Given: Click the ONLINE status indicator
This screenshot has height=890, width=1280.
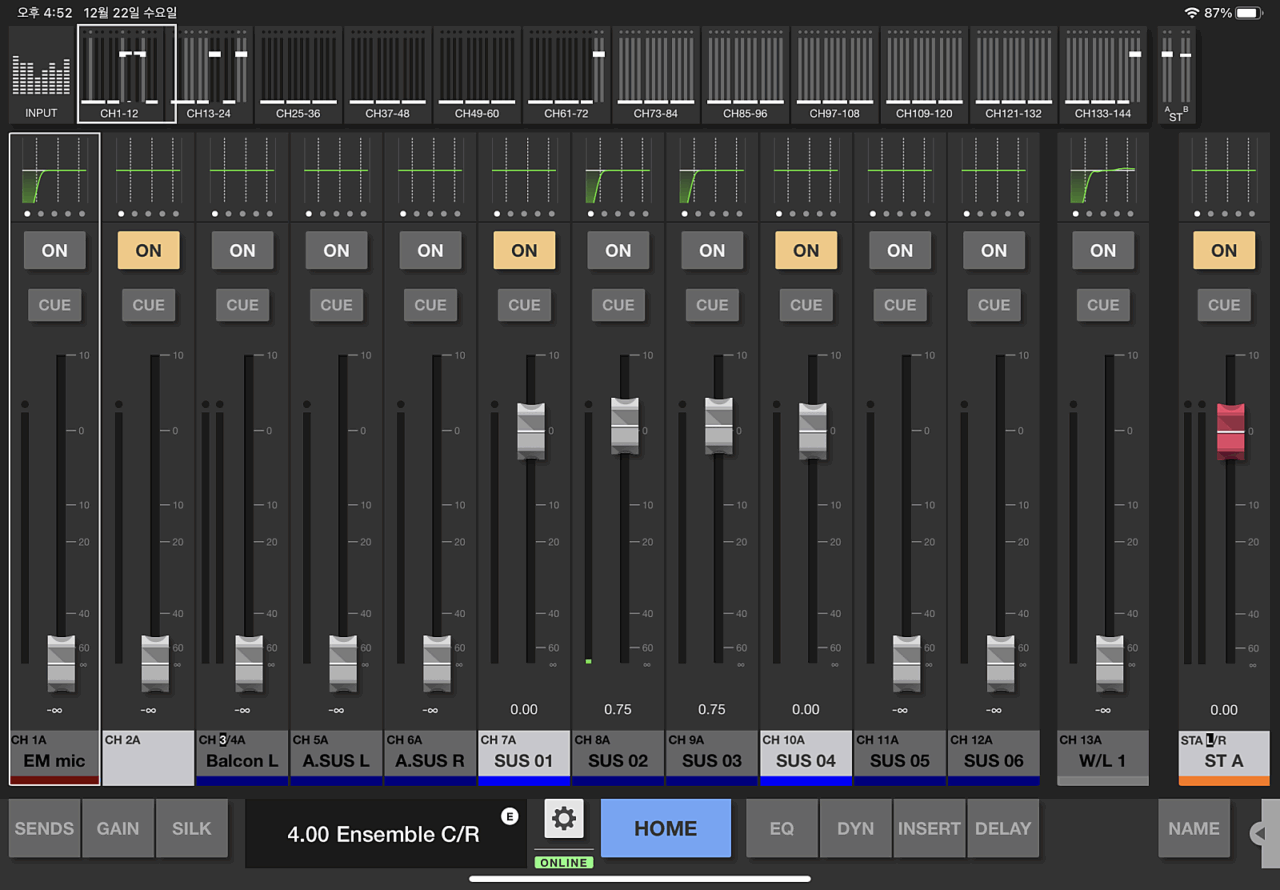Looking at the screenshot, I should pos(564,862).
